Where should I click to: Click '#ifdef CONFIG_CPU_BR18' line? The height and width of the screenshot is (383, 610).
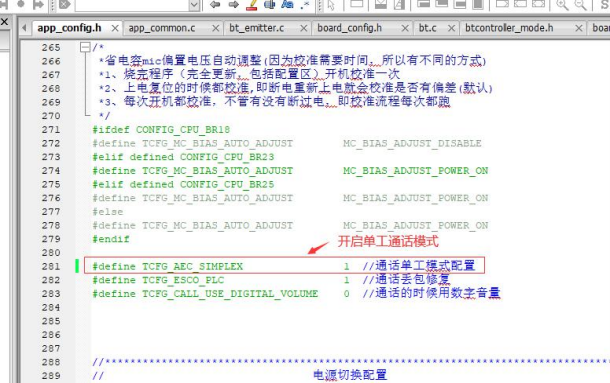pos(161,130)
